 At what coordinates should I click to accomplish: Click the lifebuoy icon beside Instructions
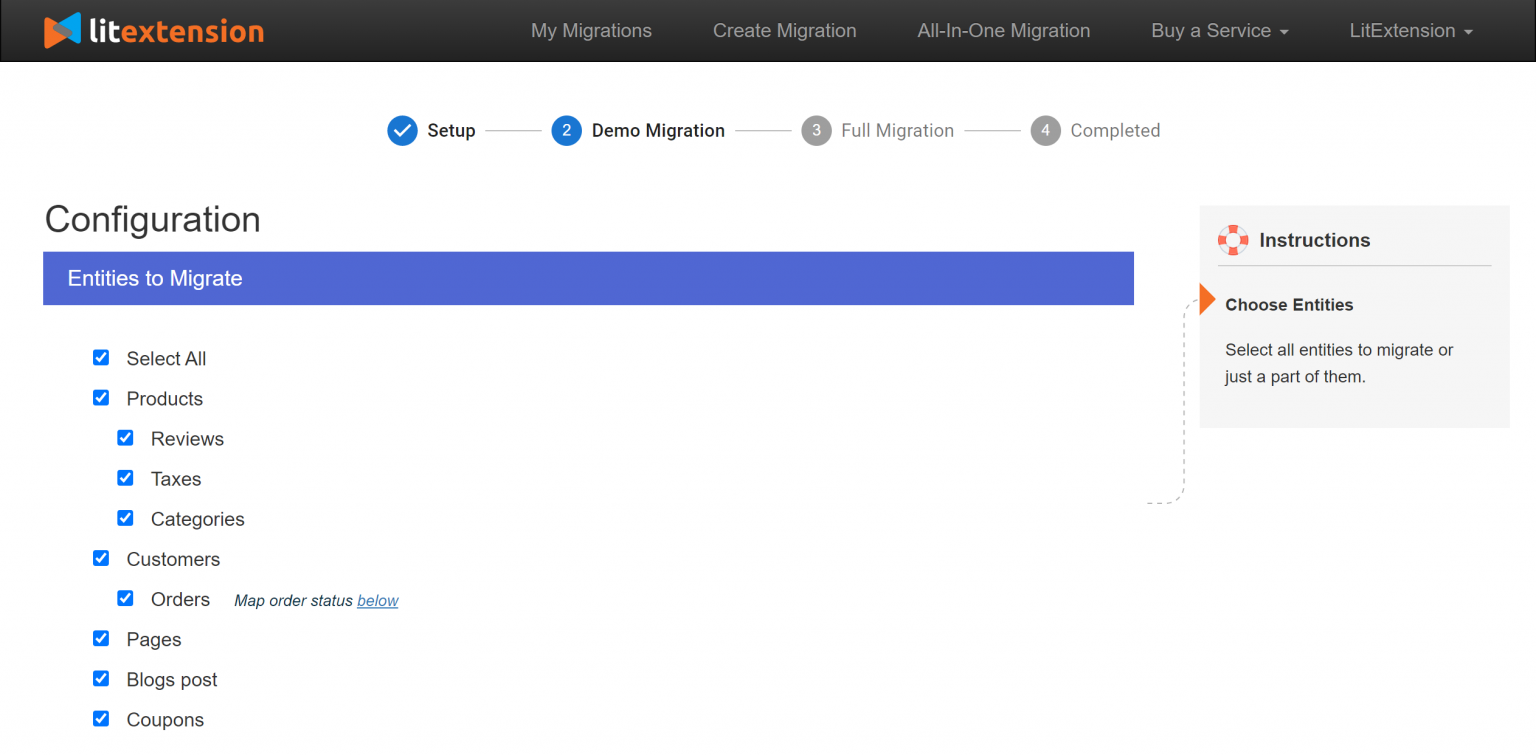(1233, 240)
